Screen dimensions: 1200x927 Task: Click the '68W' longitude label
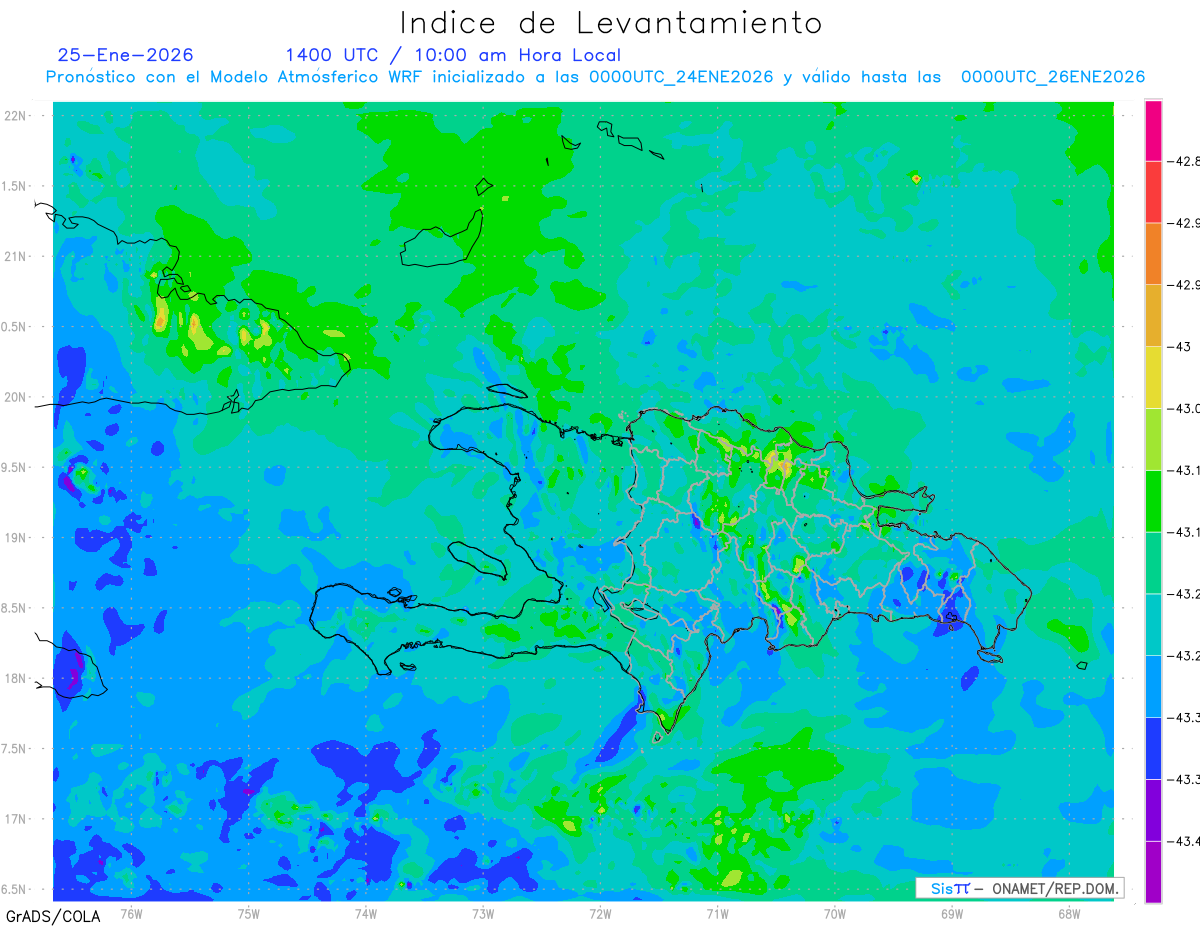pos(1069,913)
